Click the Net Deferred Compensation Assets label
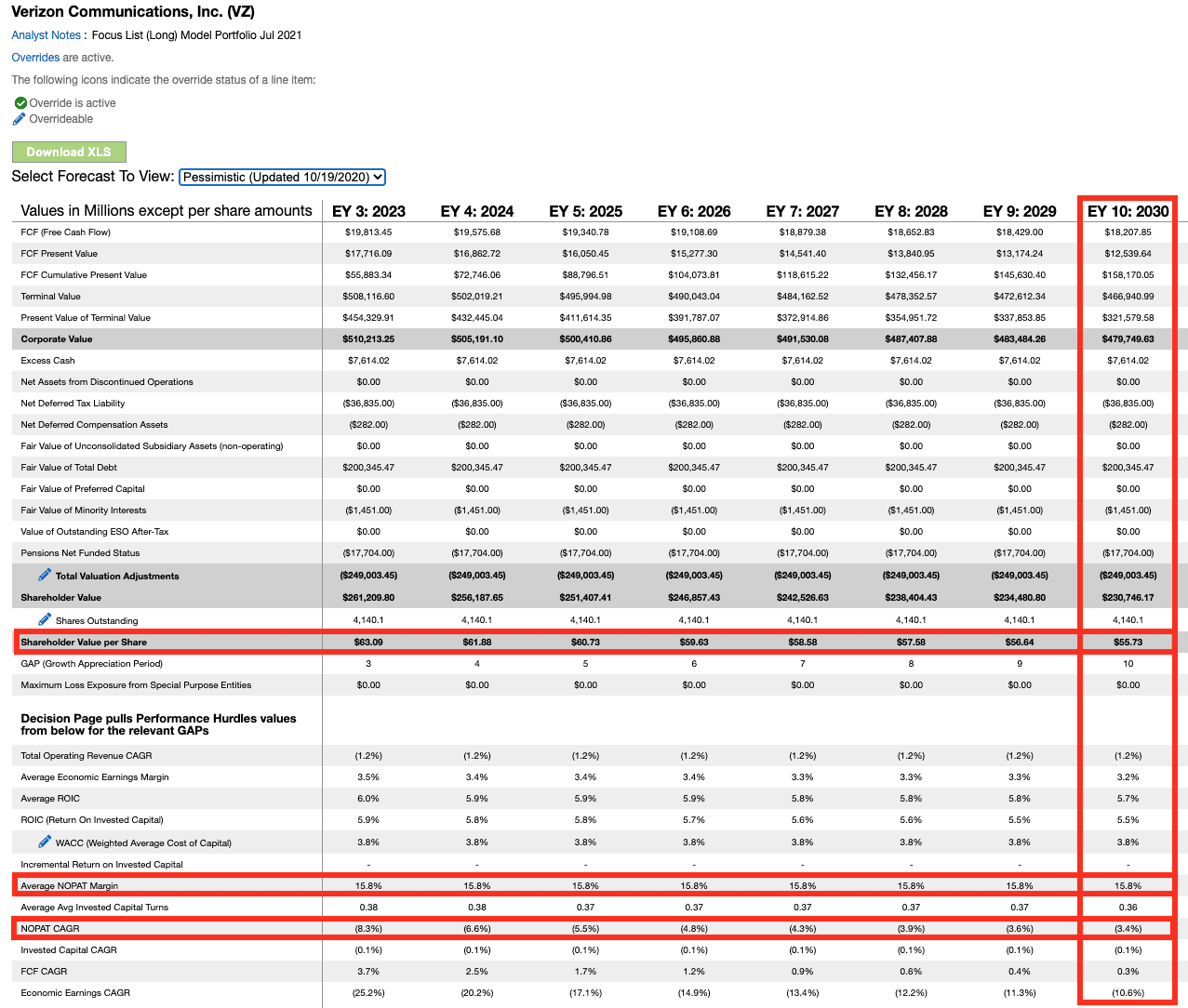Screen dimensions: 1188x1008 click(x=94, y=425)
